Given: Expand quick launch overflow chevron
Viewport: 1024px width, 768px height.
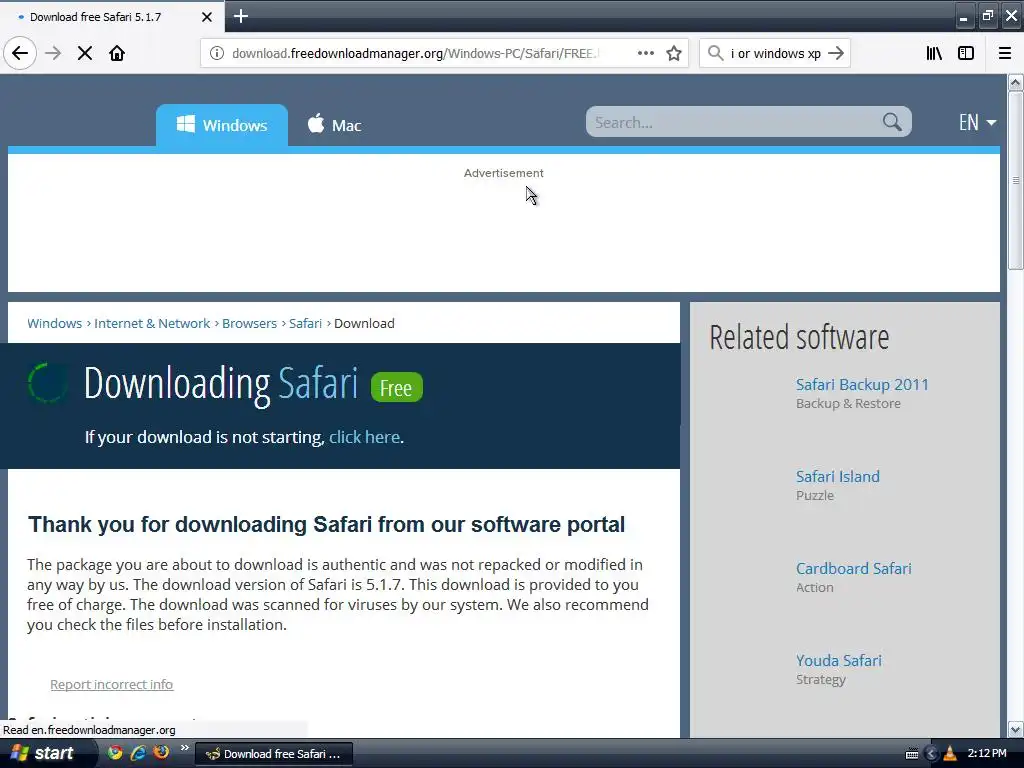Looking at the screenshot, I should (x=185, y=748).
